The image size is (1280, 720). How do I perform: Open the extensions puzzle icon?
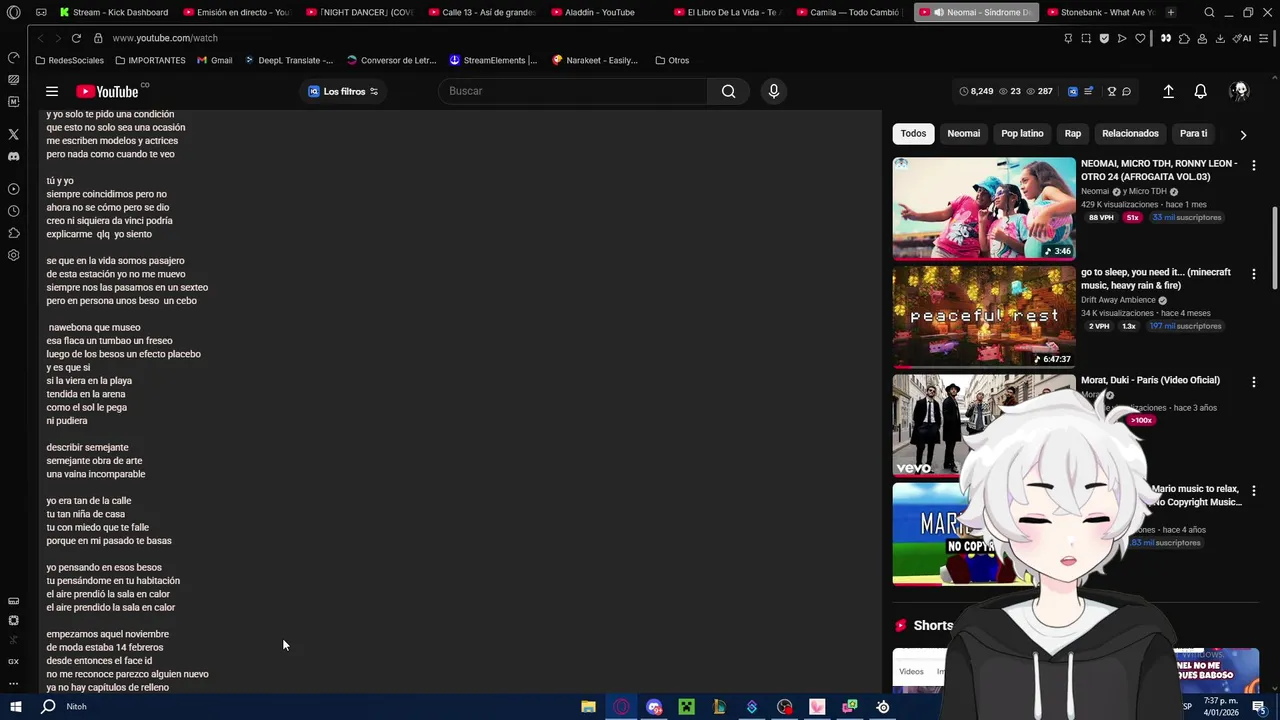tap(1184, 38)
